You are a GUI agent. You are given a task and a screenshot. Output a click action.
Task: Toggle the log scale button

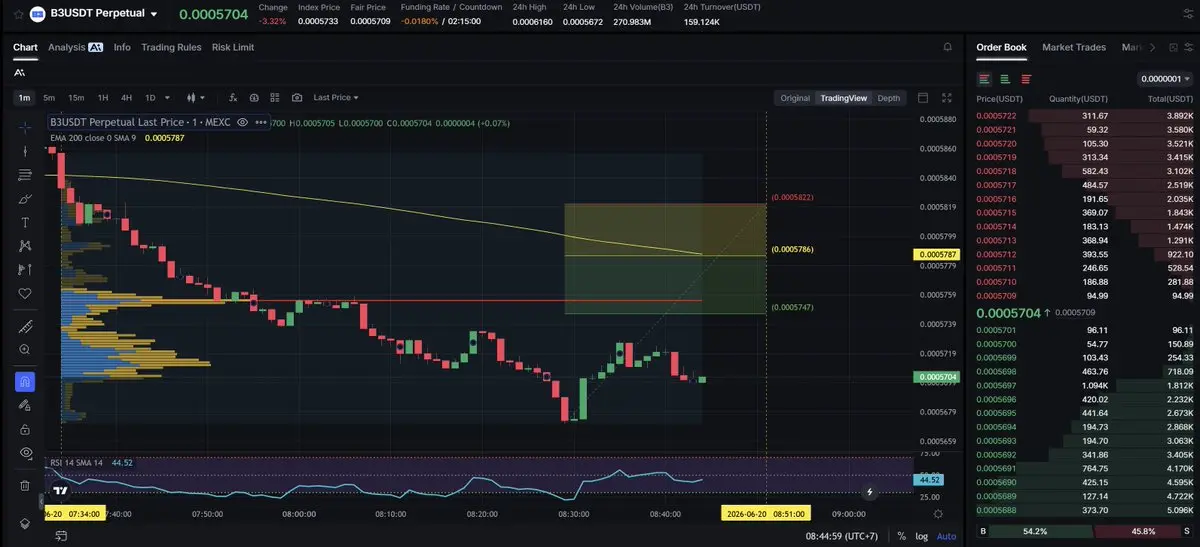pos(921,536)
